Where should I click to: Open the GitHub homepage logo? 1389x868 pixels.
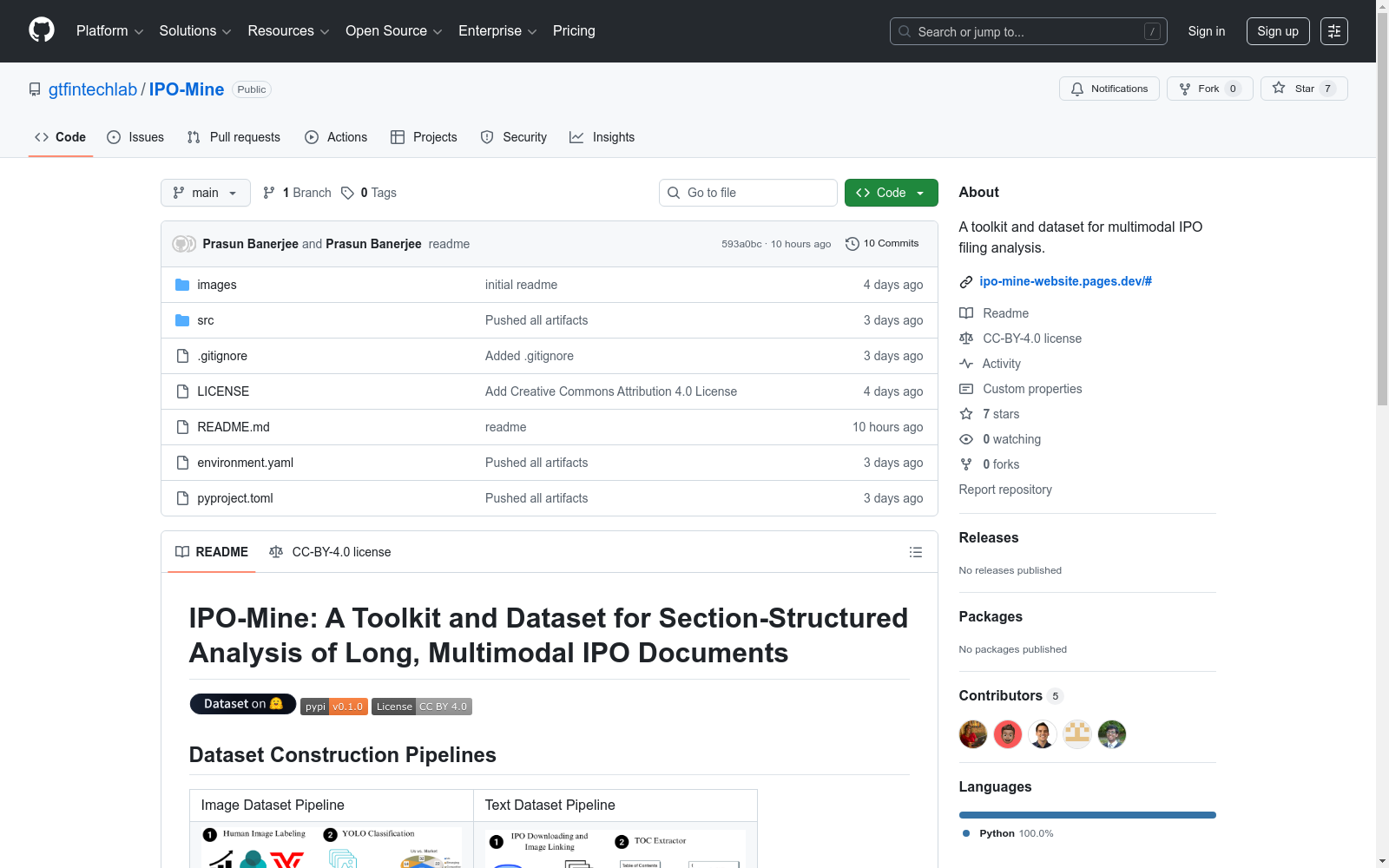[x=42, y=30]
